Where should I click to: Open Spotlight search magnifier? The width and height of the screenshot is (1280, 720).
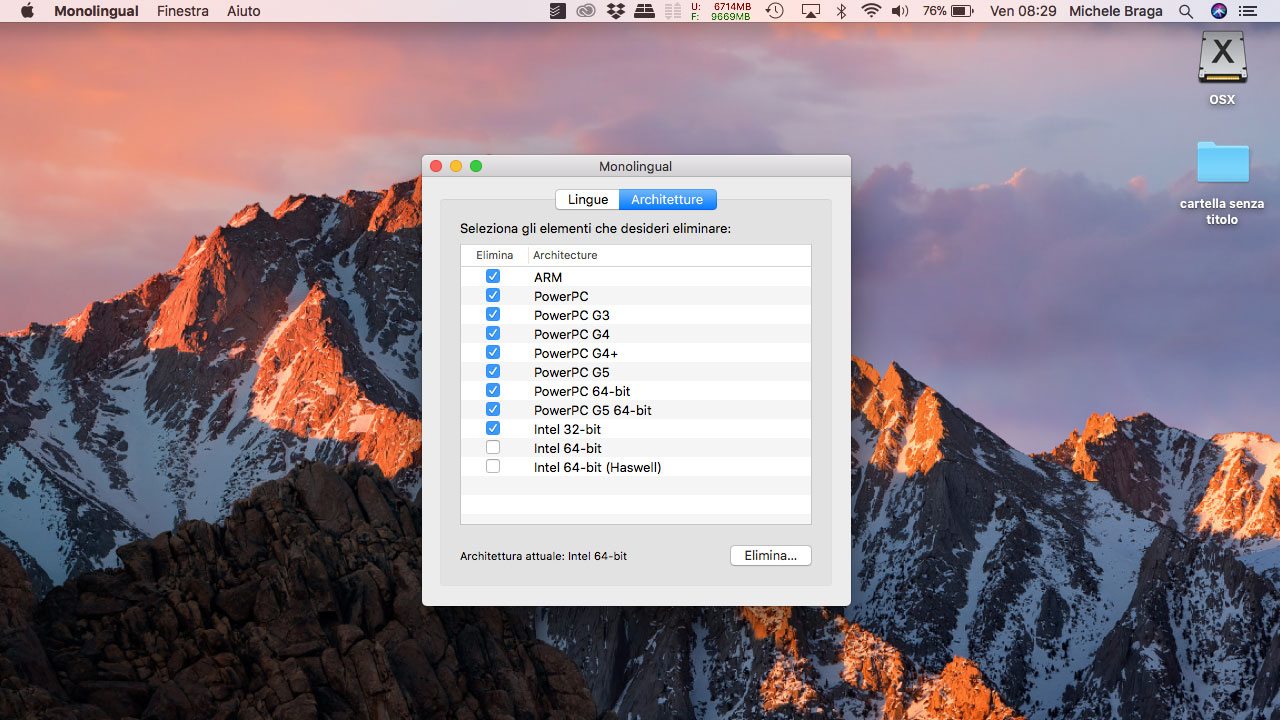(x=1186, y=11)
